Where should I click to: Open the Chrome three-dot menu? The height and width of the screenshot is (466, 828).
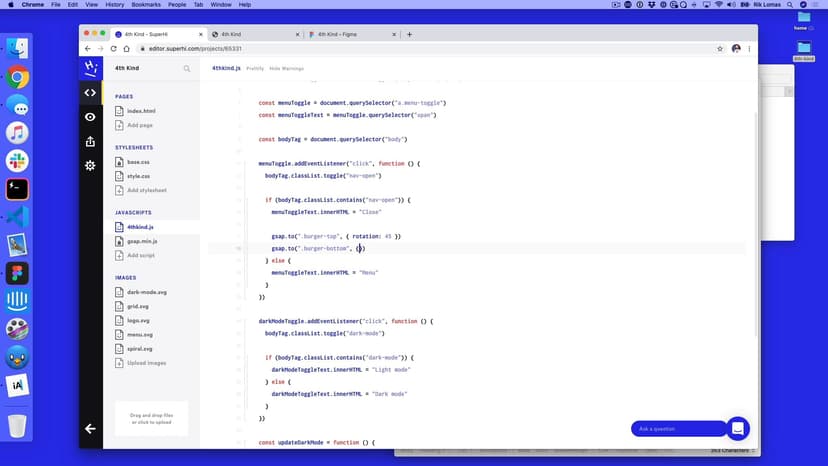[x=750, y=48]
